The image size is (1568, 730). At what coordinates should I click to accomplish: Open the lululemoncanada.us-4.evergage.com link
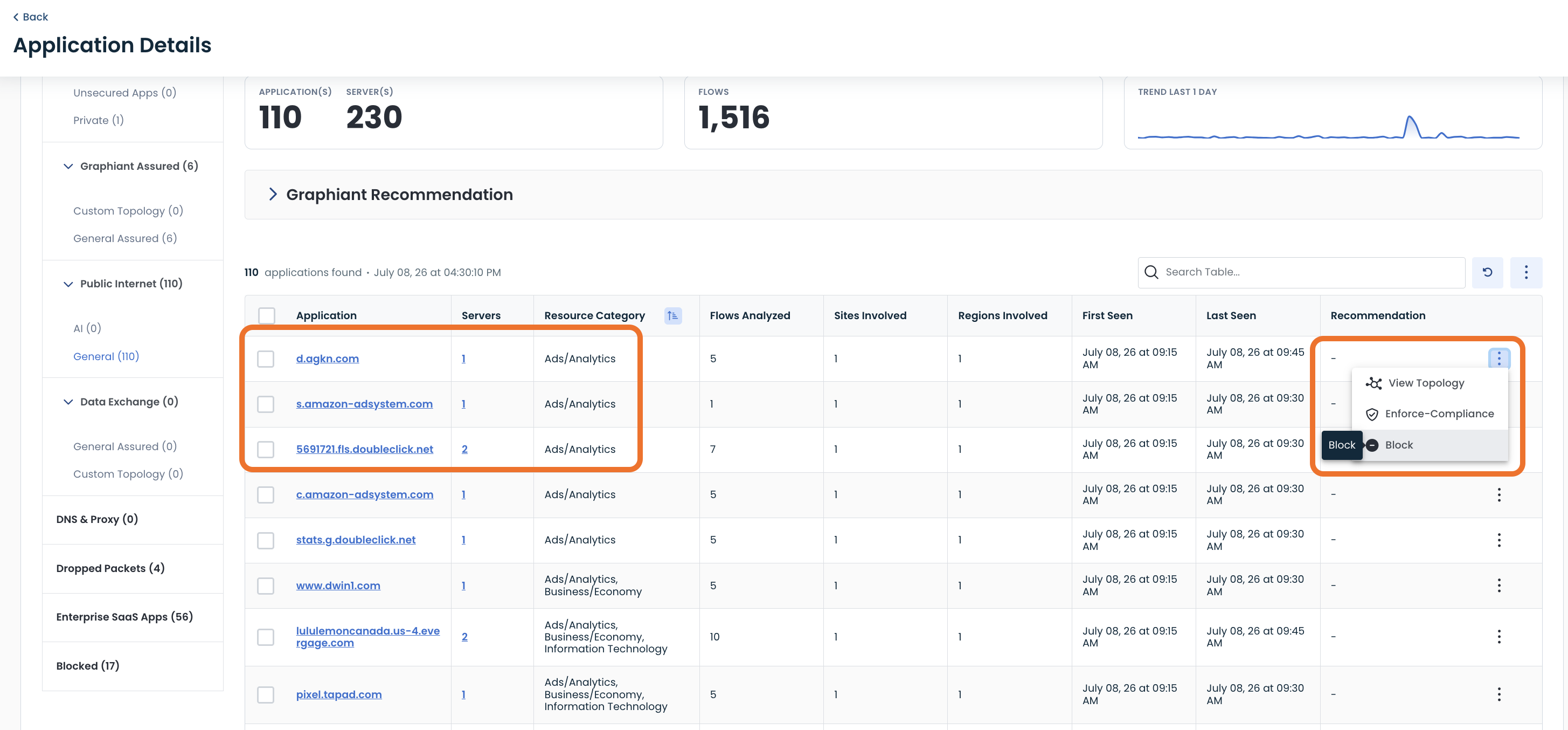[x=367, y=637]
